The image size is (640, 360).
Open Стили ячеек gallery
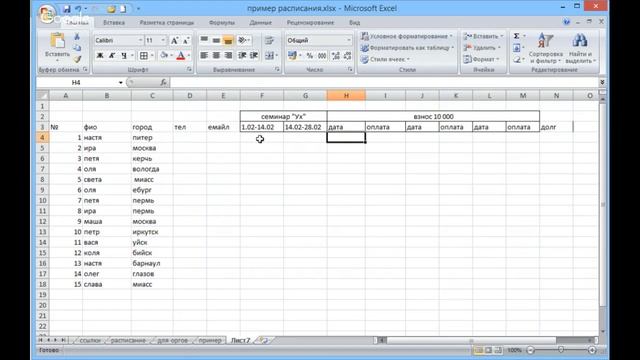(x=385, y=59)
